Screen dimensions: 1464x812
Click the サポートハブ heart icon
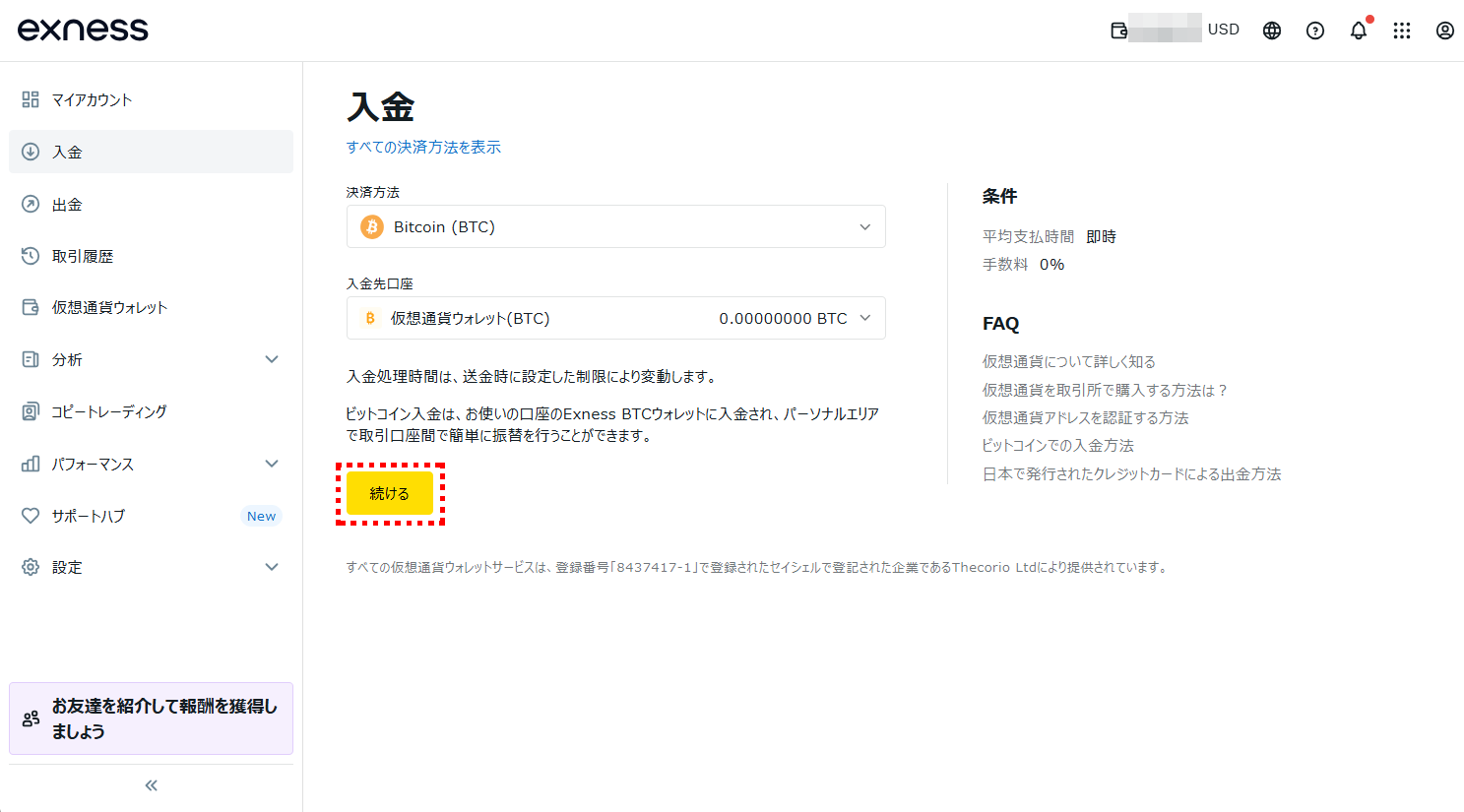tap(31, 516)
